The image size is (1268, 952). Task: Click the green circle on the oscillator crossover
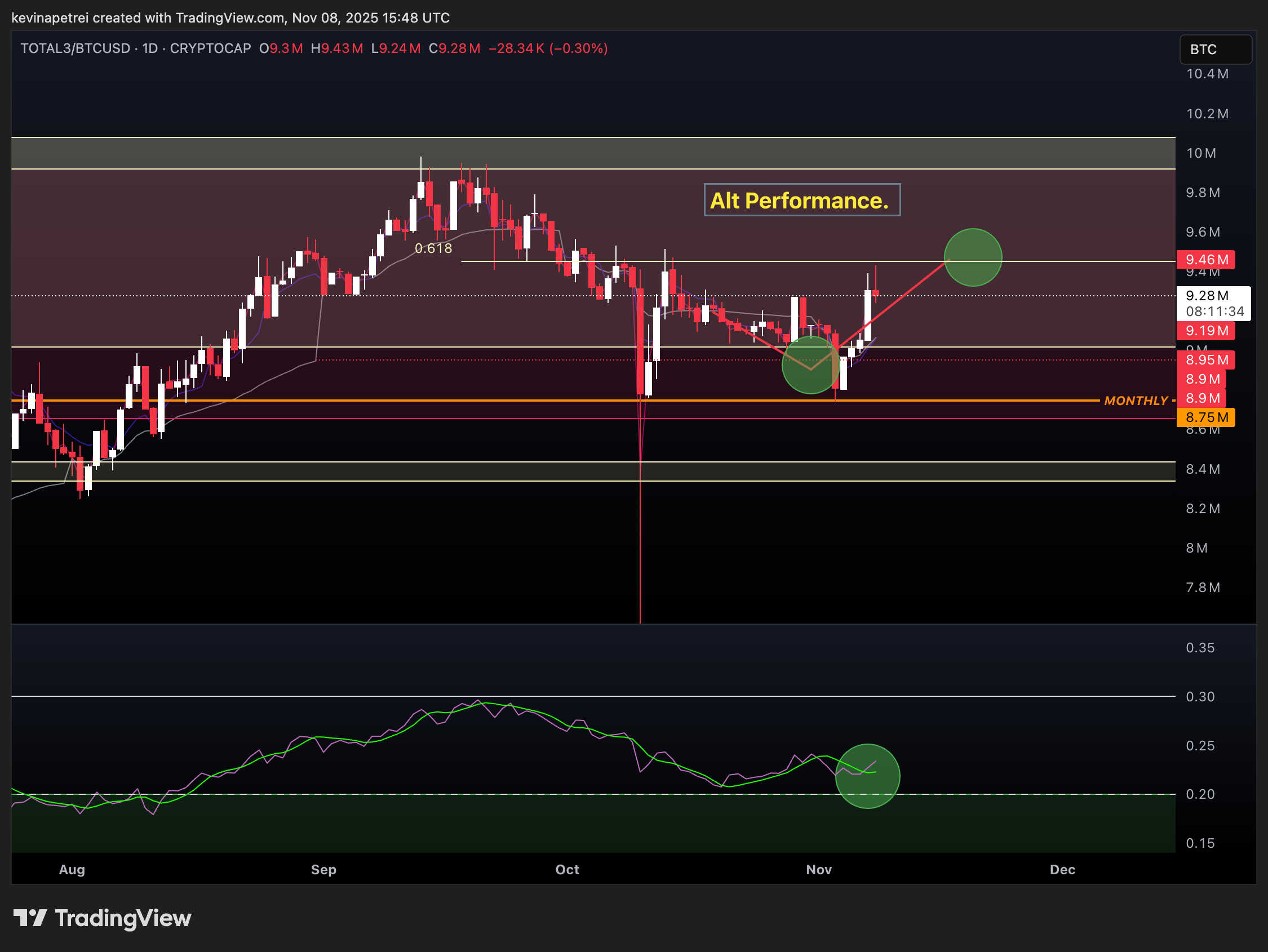867,776
